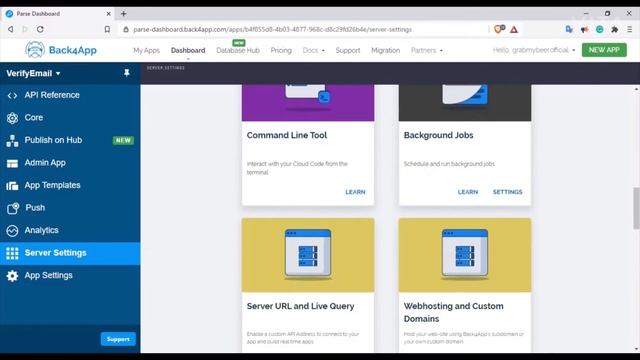Click the green Grammarly extension icon
Viewport: 640px width, 360px height.
[600, 29]
